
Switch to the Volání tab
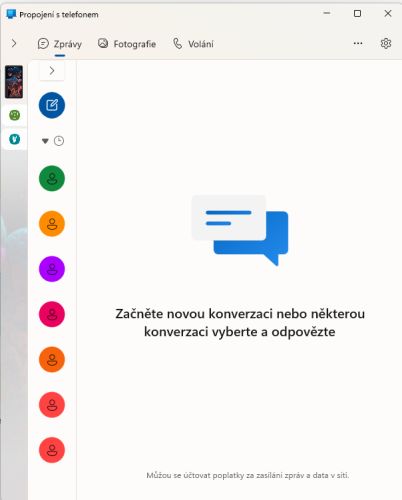[x=193, y=44]
